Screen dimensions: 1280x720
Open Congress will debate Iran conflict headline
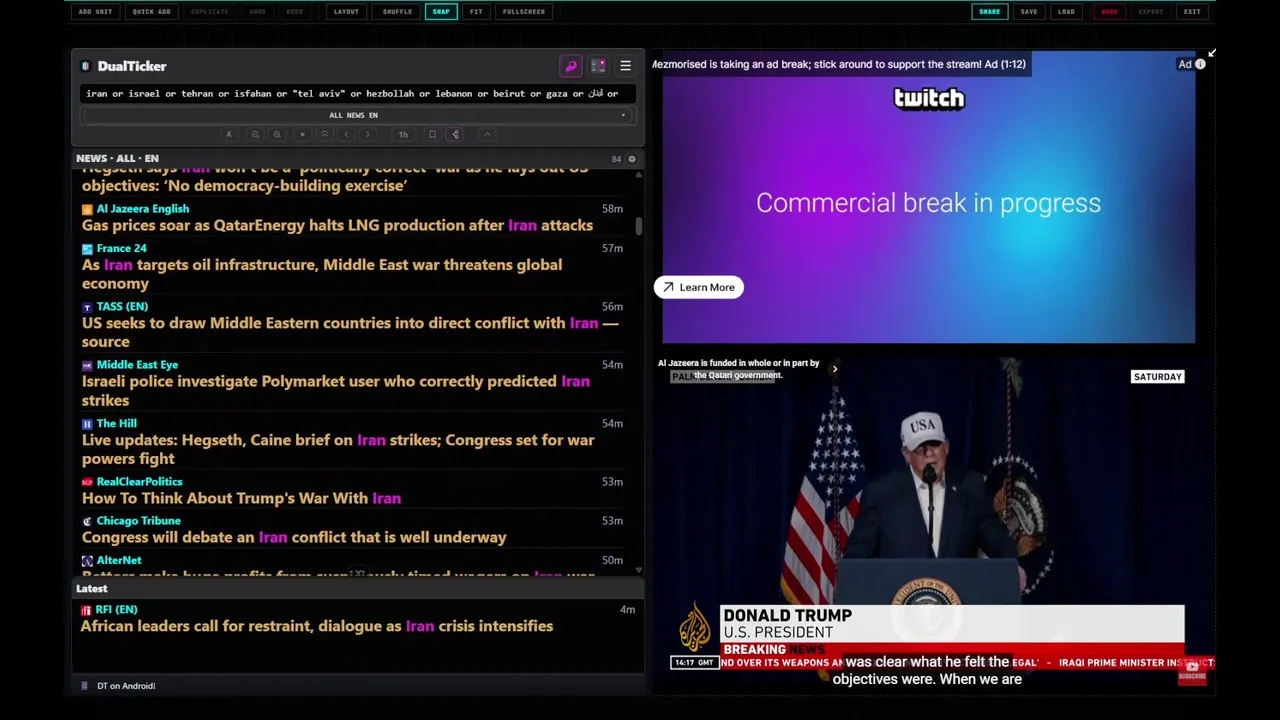[294, 537]
